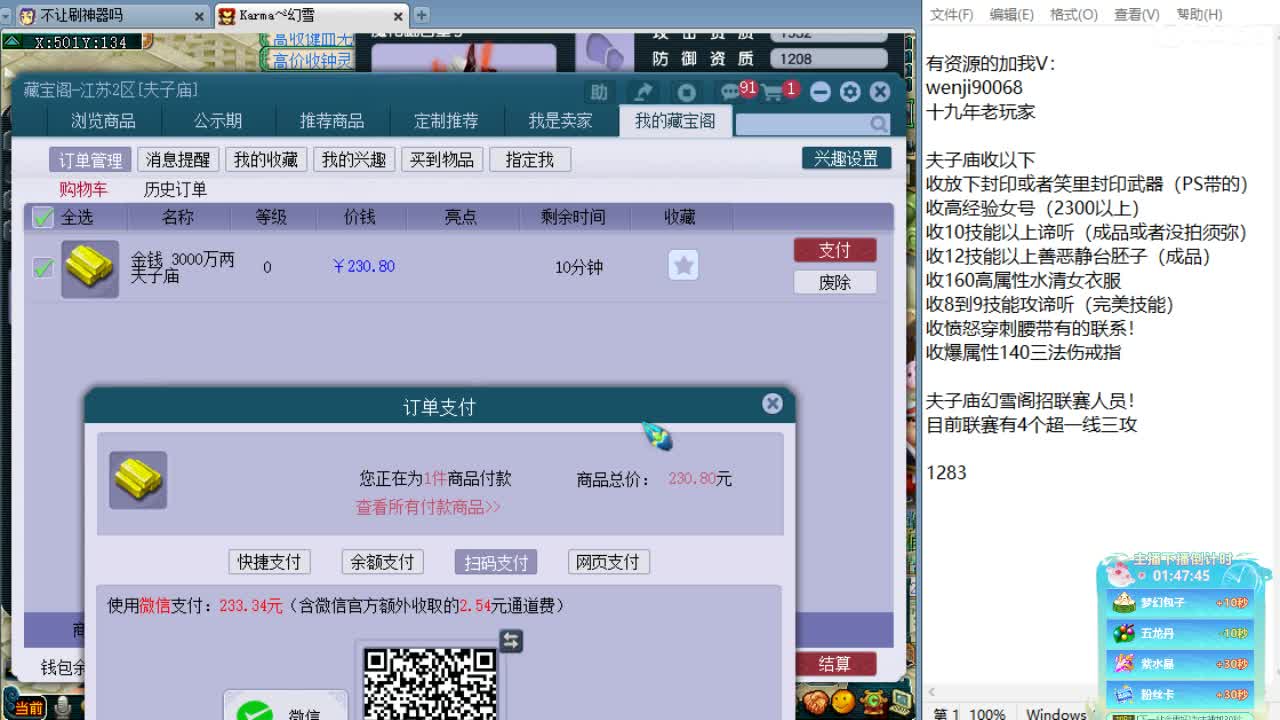Open 查看(V) menu in Notepad
This screenshot has height=720, width=1280.
tap(1136, 15)
